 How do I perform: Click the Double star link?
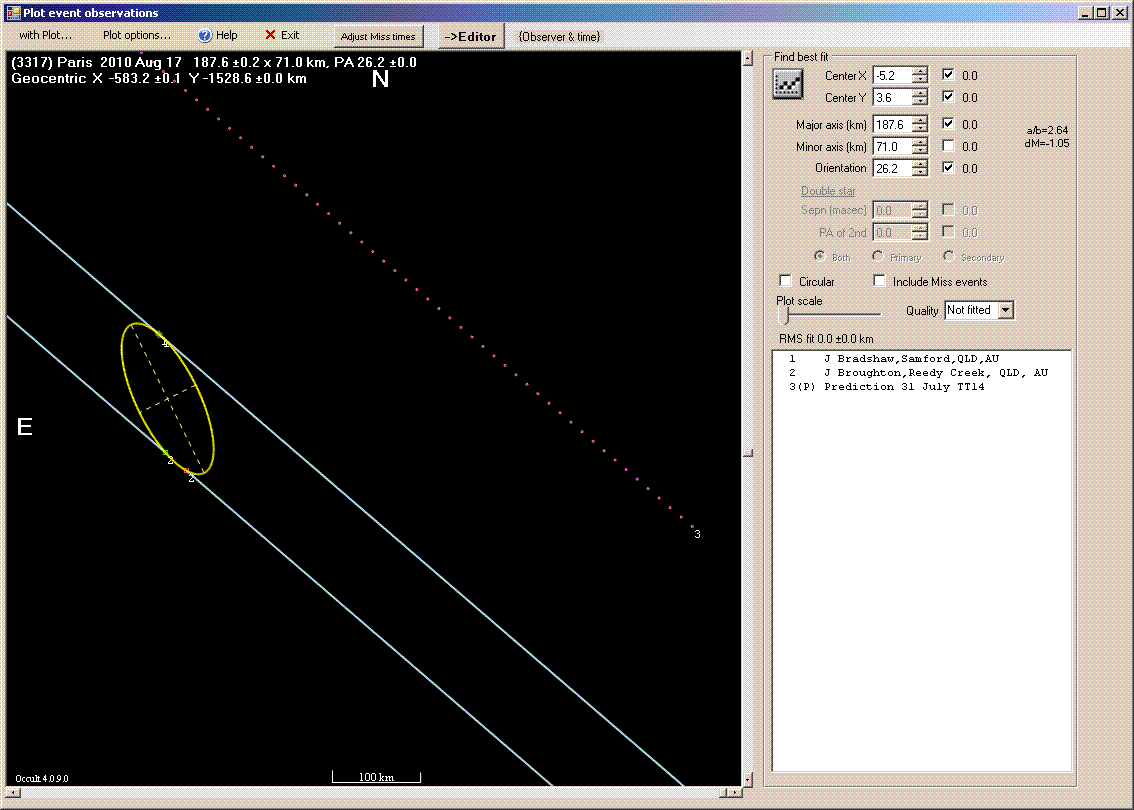(827, 191)
